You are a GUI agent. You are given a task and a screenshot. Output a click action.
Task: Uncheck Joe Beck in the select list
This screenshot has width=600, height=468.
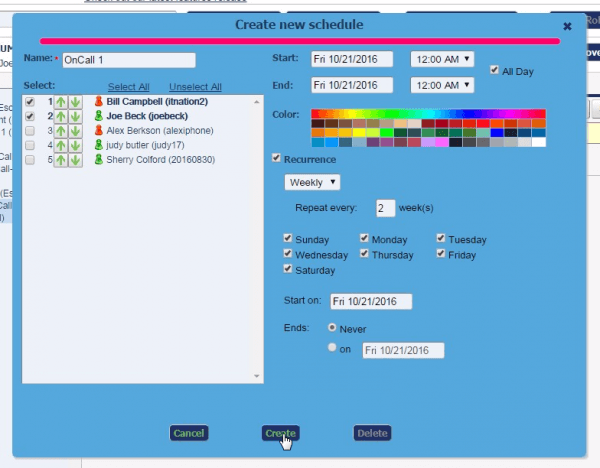point(30,116)
